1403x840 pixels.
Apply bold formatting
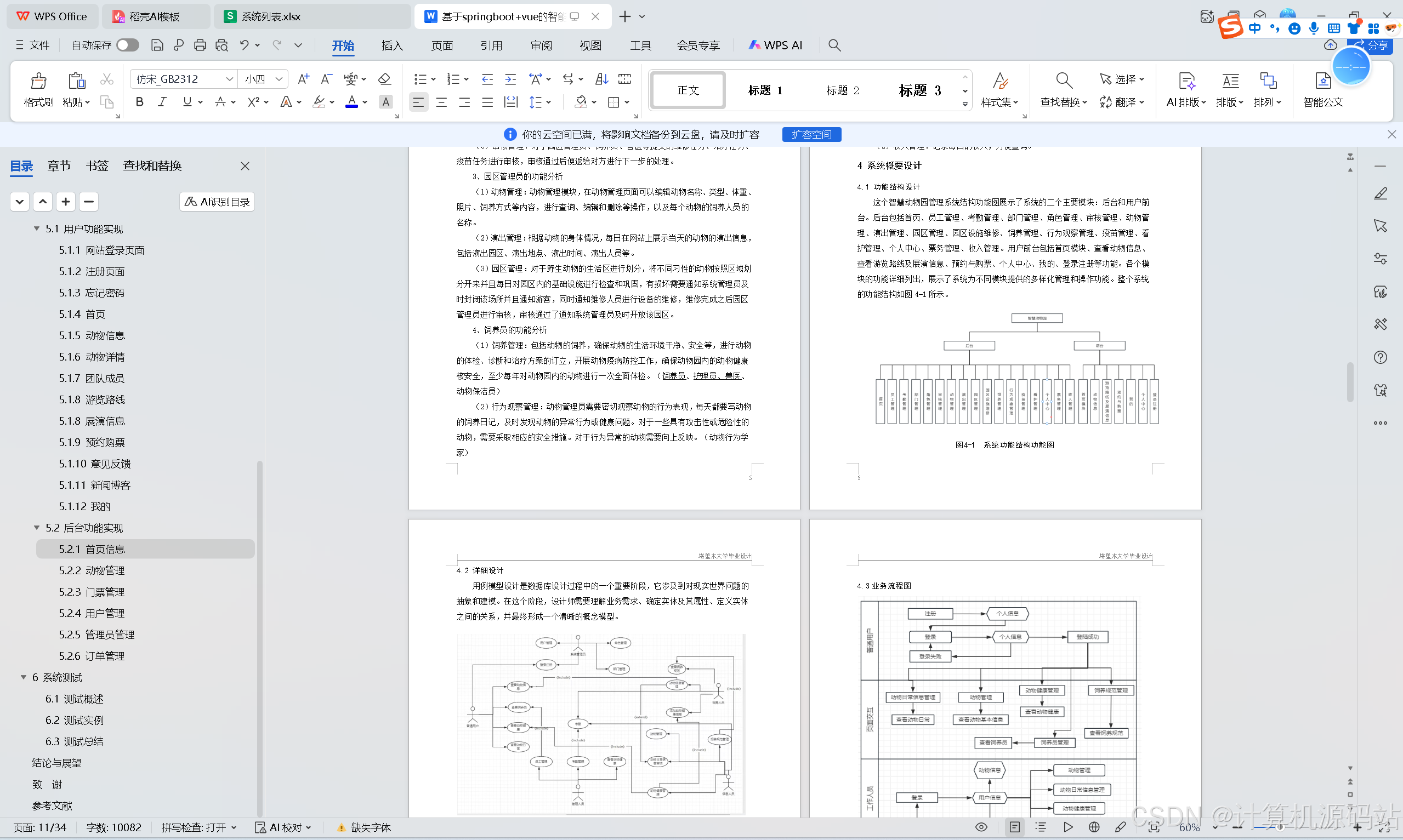[x=139, y=102]
